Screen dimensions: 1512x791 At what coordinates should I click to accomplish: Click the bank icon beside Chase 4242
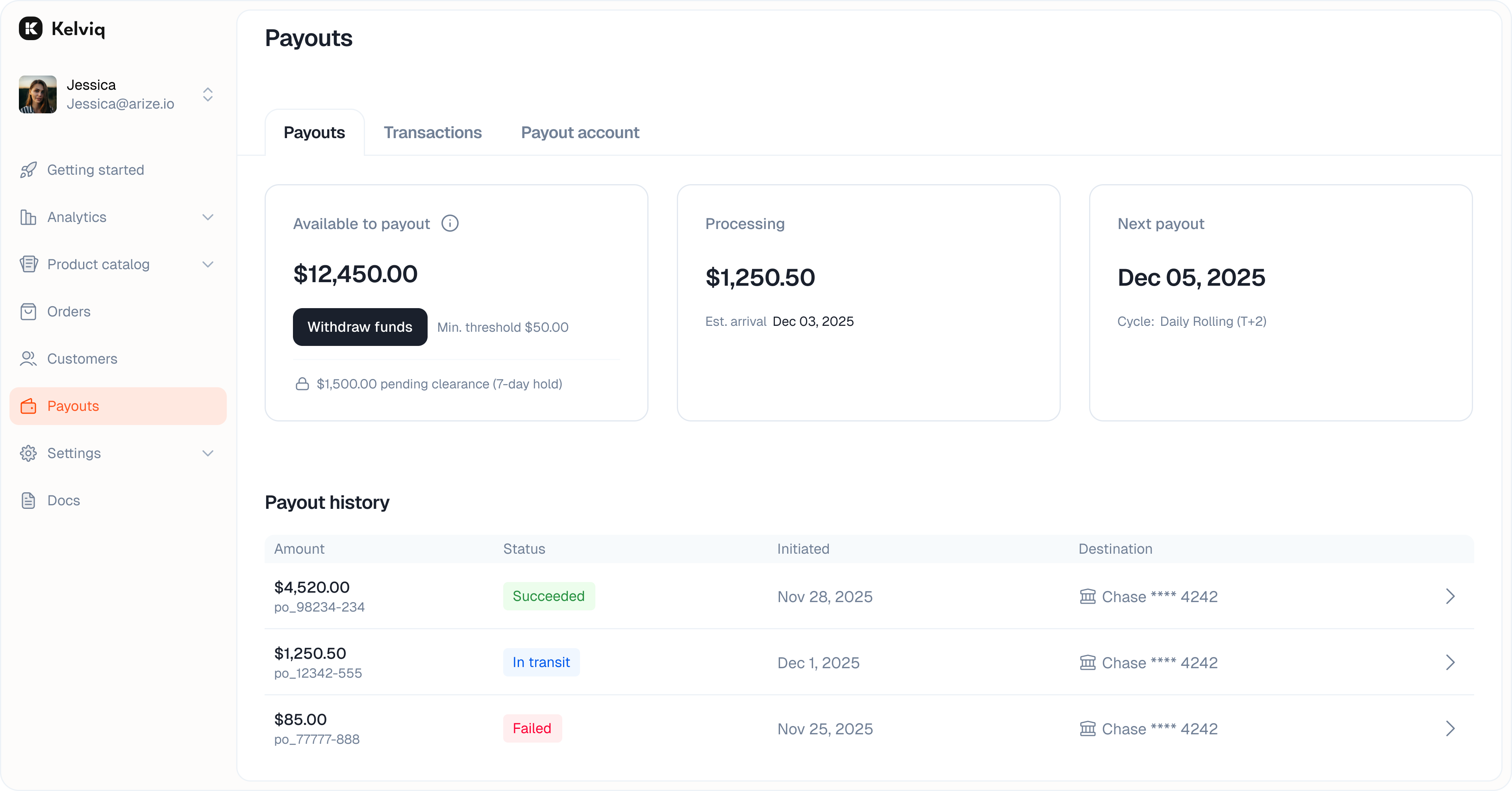click(1088, 596)
